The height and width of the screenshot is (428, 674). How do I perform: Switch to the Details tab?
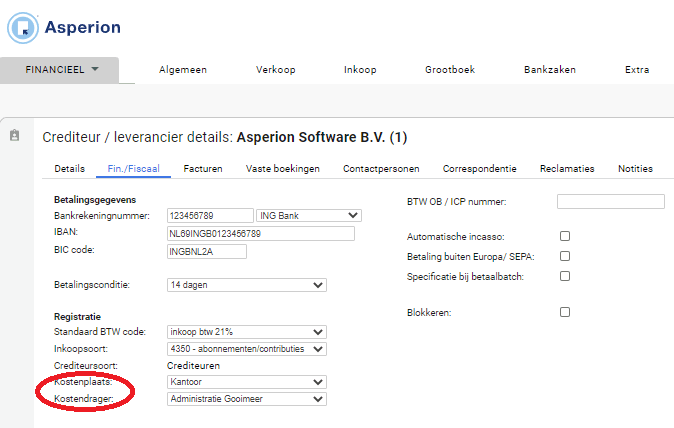70,168
